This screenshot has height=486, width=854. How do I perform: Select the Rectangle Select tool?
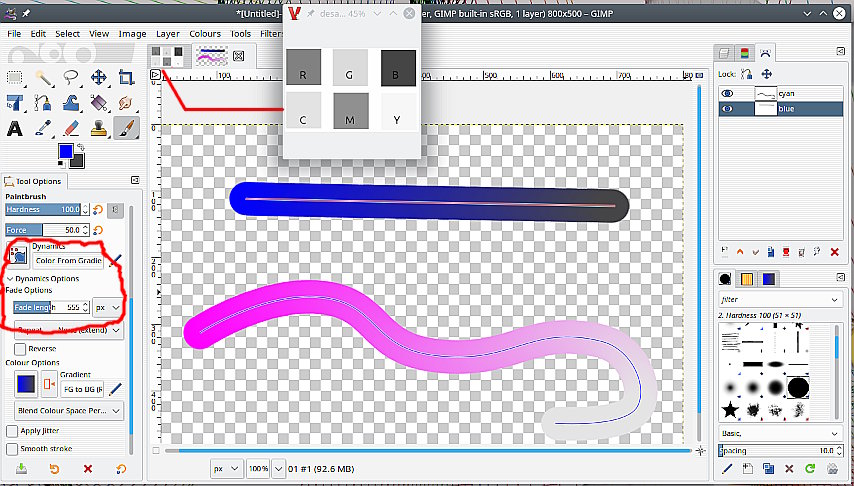point(15,77)
